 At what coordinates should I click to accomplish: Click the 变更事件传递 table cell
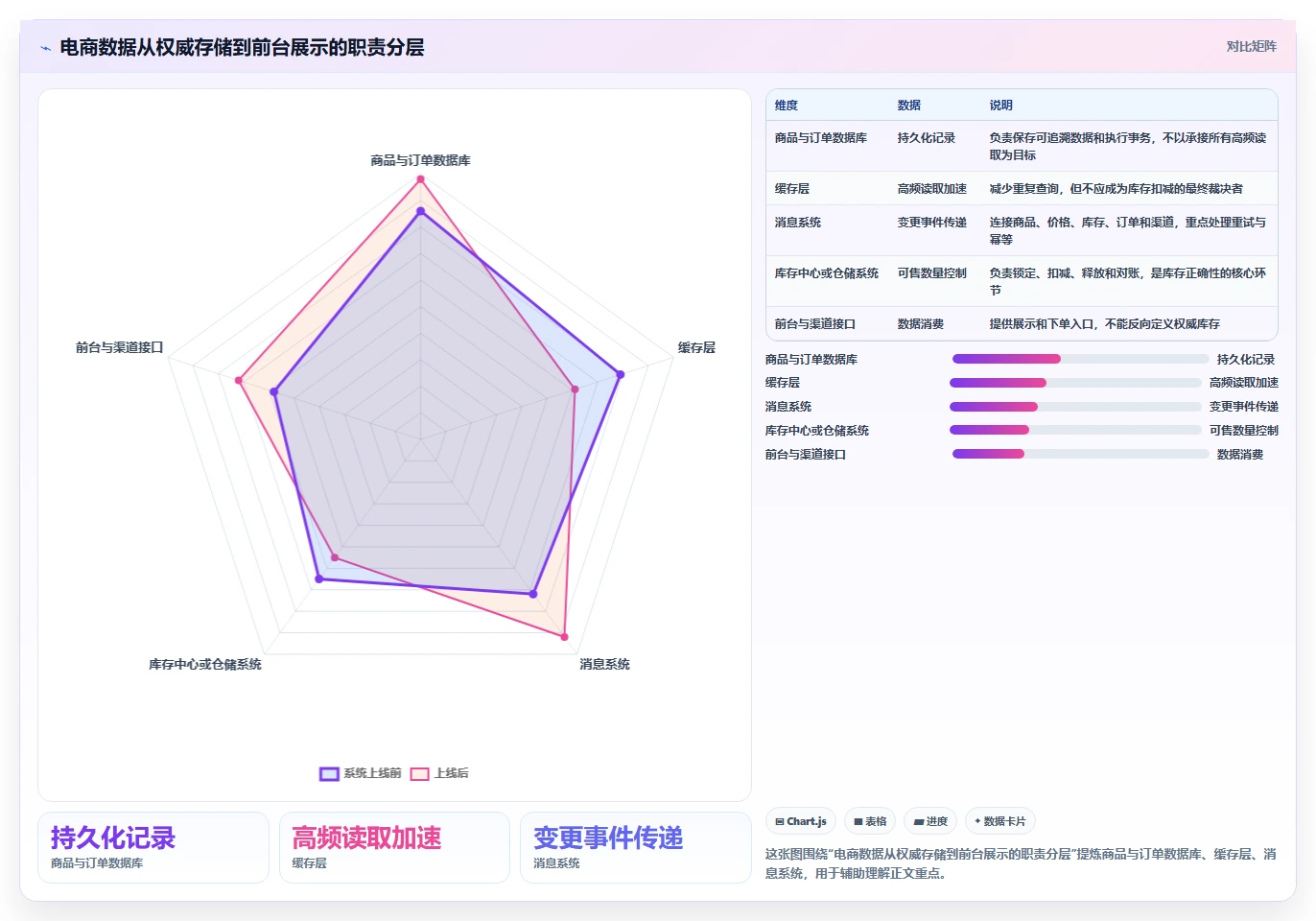932,223
